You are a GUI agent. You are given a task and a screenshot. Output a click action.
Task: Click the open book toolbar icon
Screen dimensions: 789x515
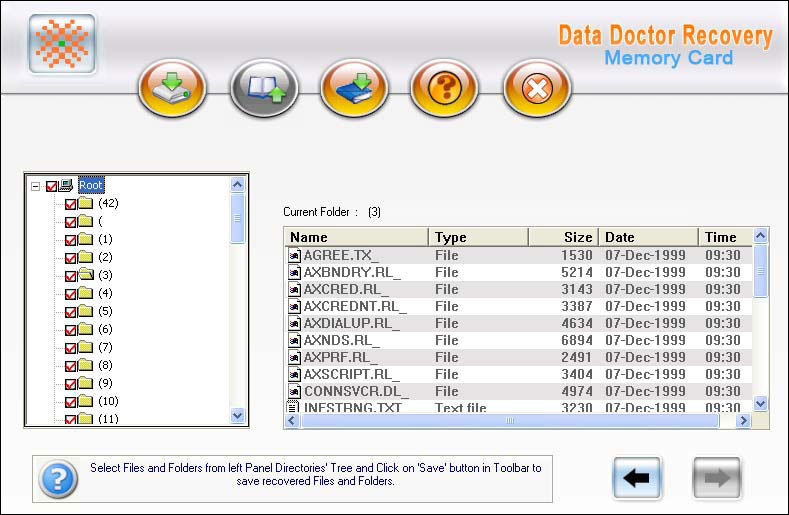pyautogui.click(x=263, y=89)
